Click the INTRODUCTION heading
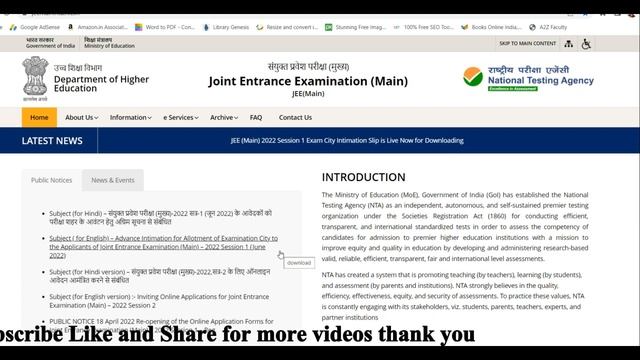This screenshot has width=640, height=360. click(x=364, y=177)
